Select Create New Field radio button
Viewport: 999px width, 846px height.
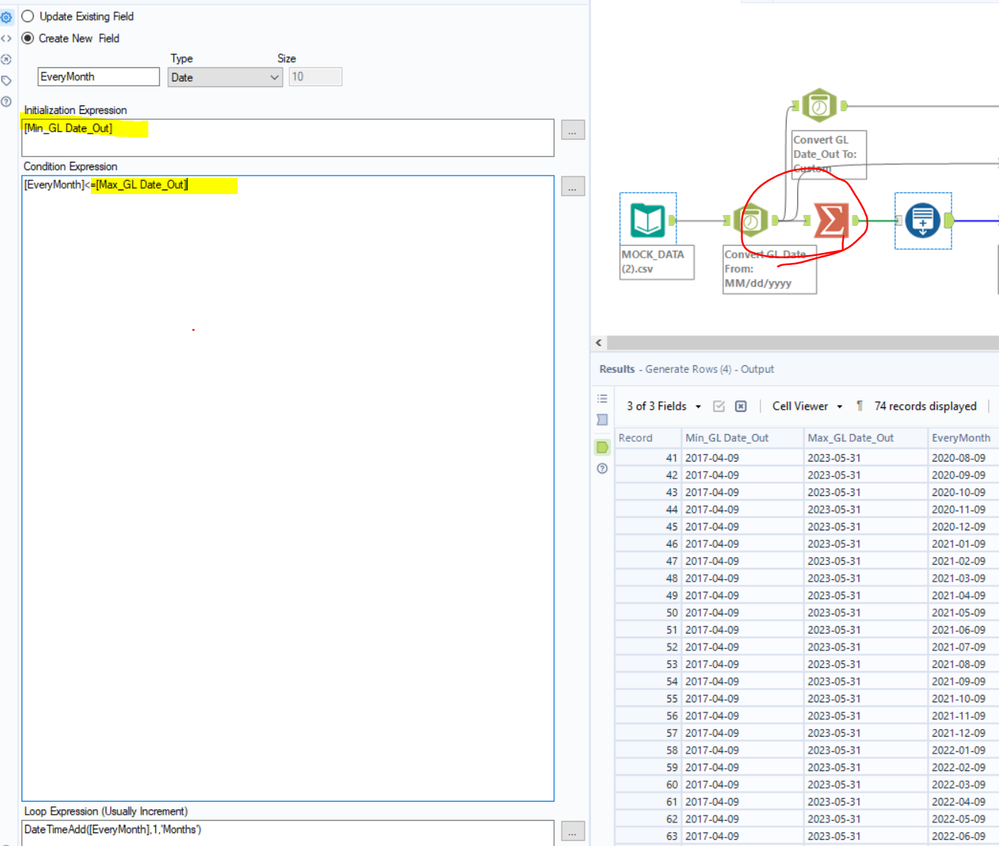[28, 38]
